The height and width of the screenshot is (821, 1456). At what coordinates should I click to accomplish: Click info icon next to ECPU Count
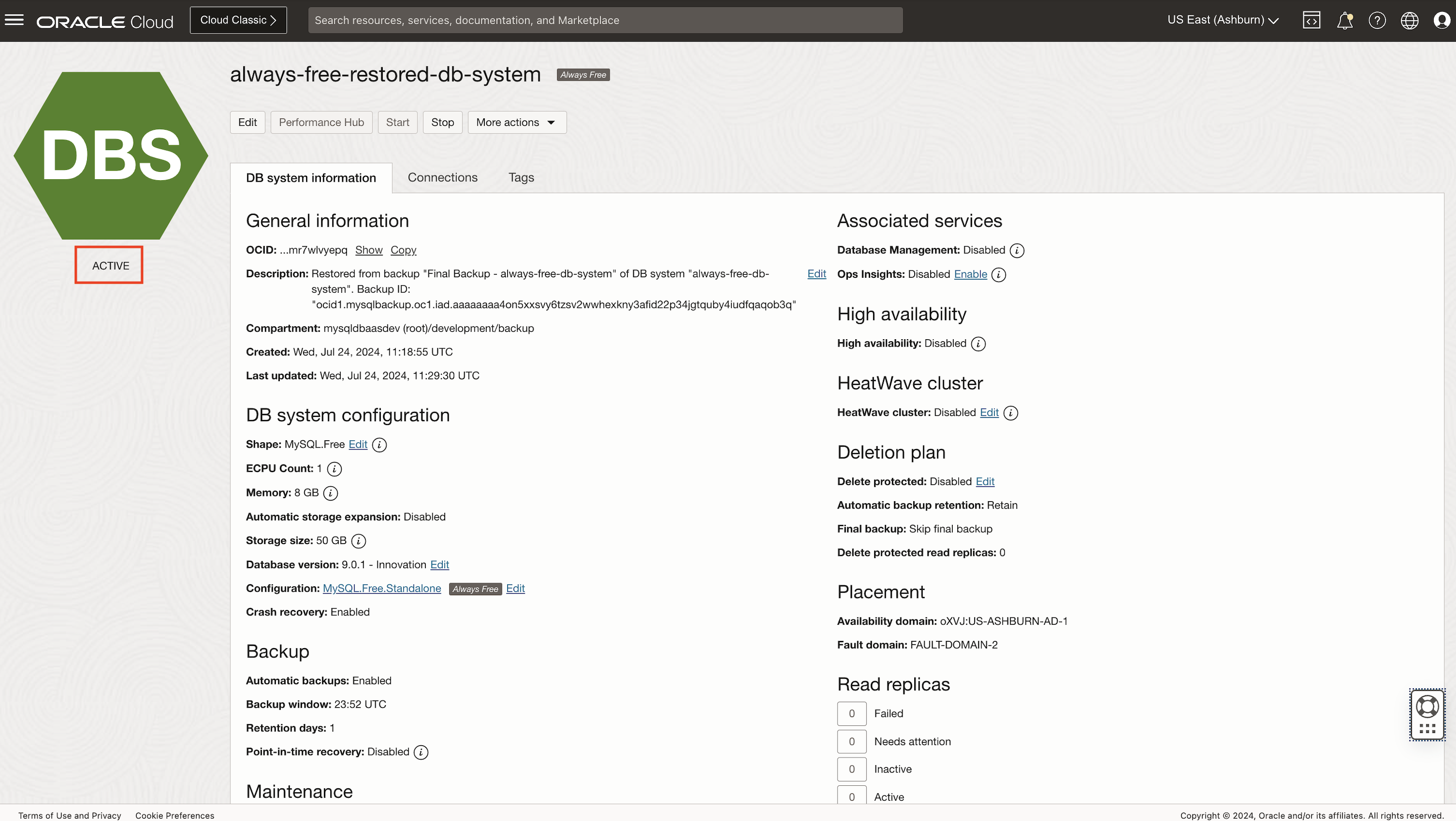pos(335,469)
